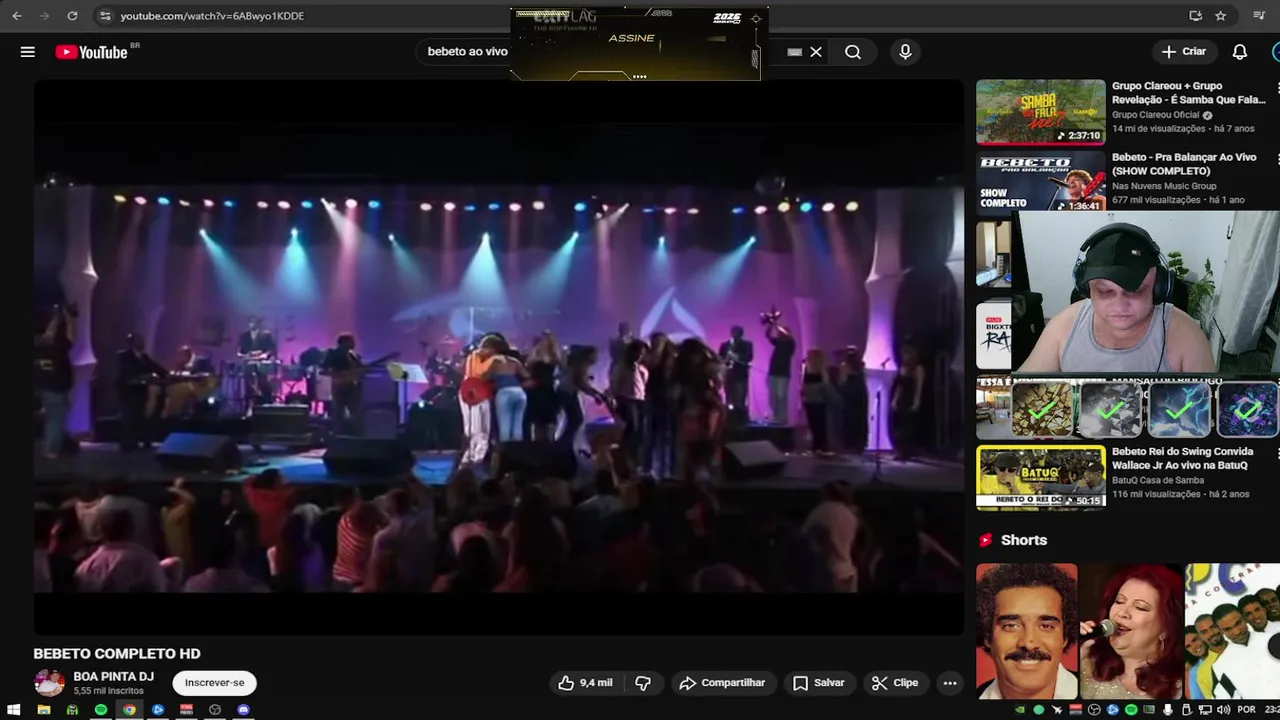Image resolution: width=1280 pixels, height=720 pixels.
Task: Open the group photo Short thumbnail
Action: click(x=1232, y=631)
